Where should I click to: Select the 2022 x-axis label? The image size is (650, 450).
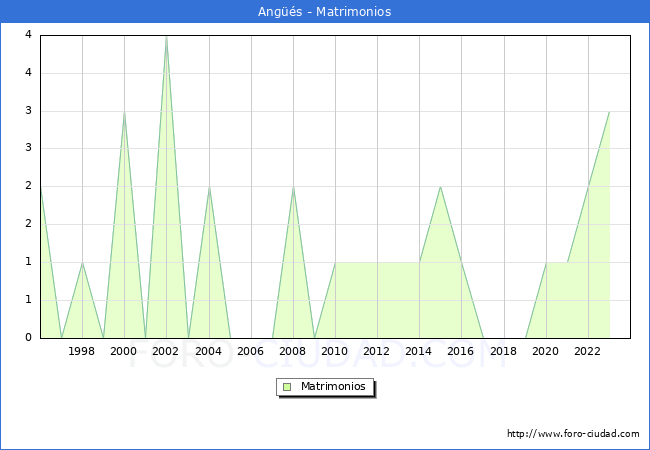click(587, 351)
